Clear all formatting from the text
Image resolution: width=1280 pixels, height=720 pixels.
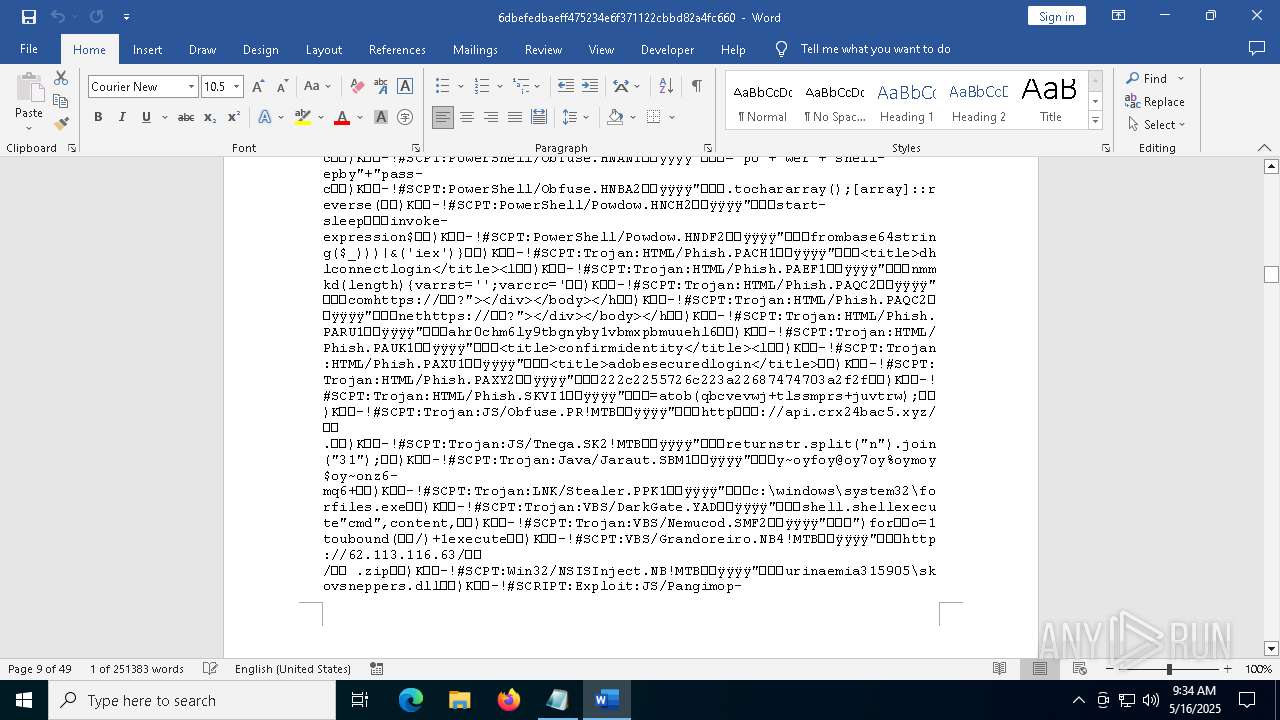click(x=357, y=87)
